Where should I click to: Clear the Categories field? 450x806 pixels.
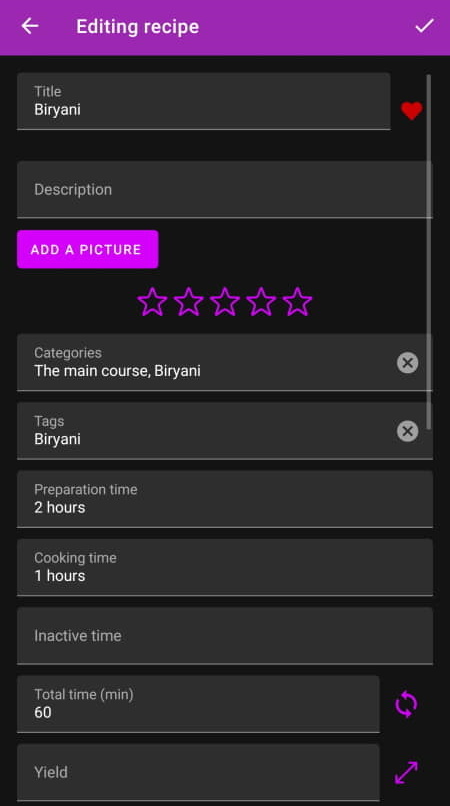(x=407, y=363)
